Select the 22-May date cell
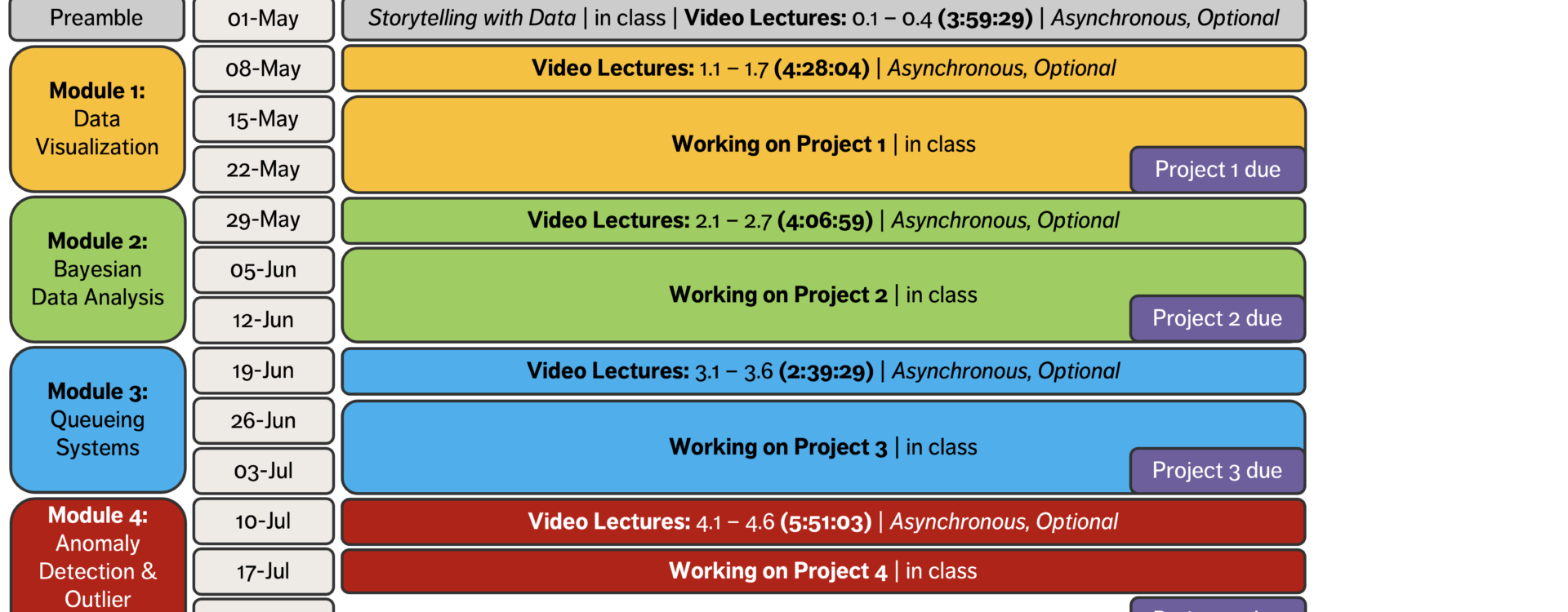The width and height of the screenshot is (1568, 612). click(263, 170)
